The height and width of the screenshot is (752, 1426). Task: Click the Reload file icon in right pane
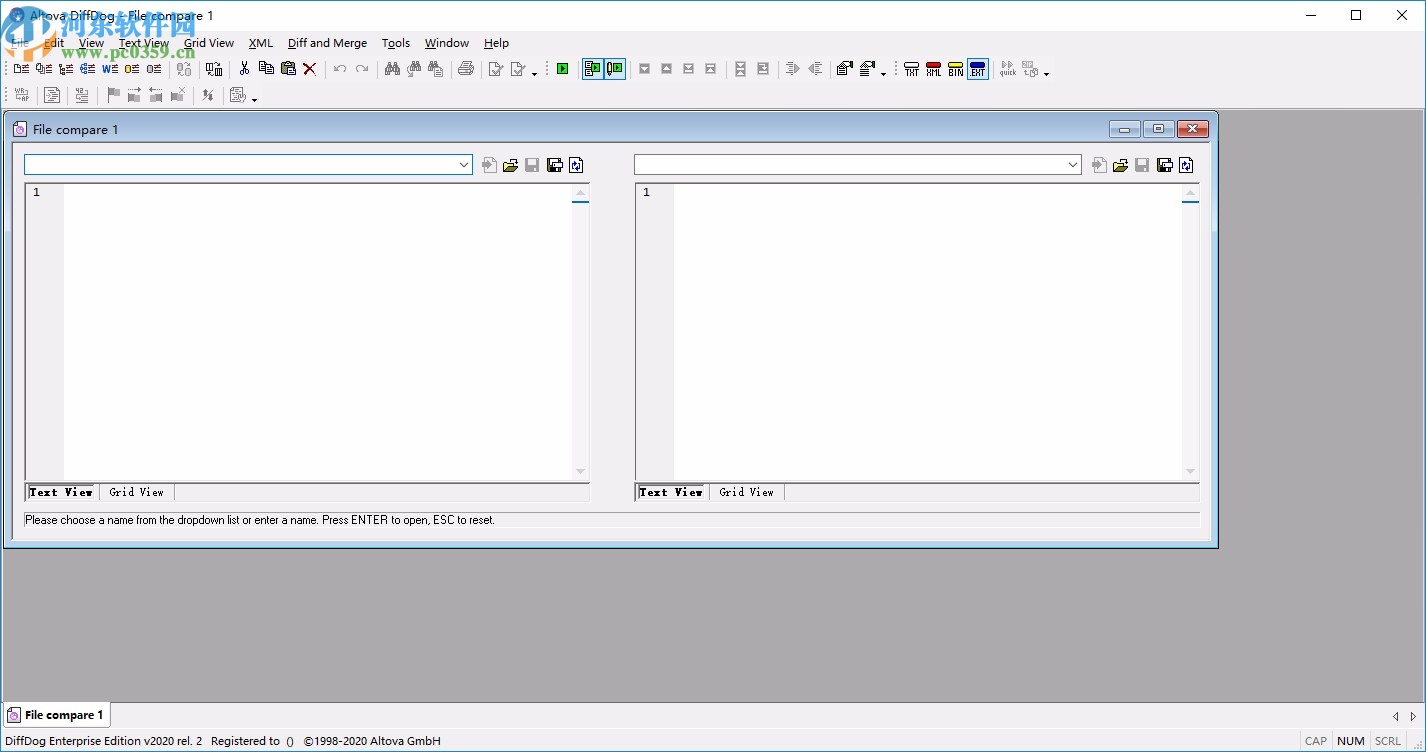pos(1186,165)
